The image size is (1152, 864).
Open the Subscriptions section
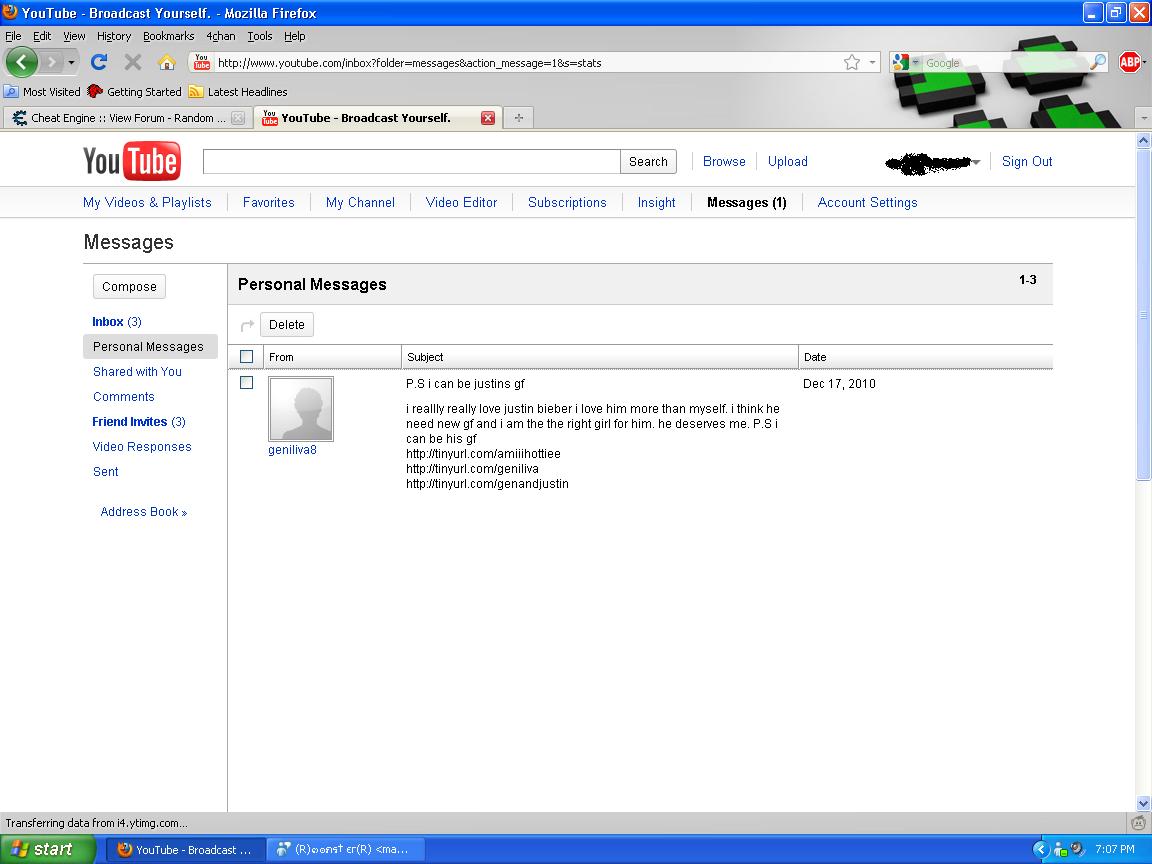567,203
